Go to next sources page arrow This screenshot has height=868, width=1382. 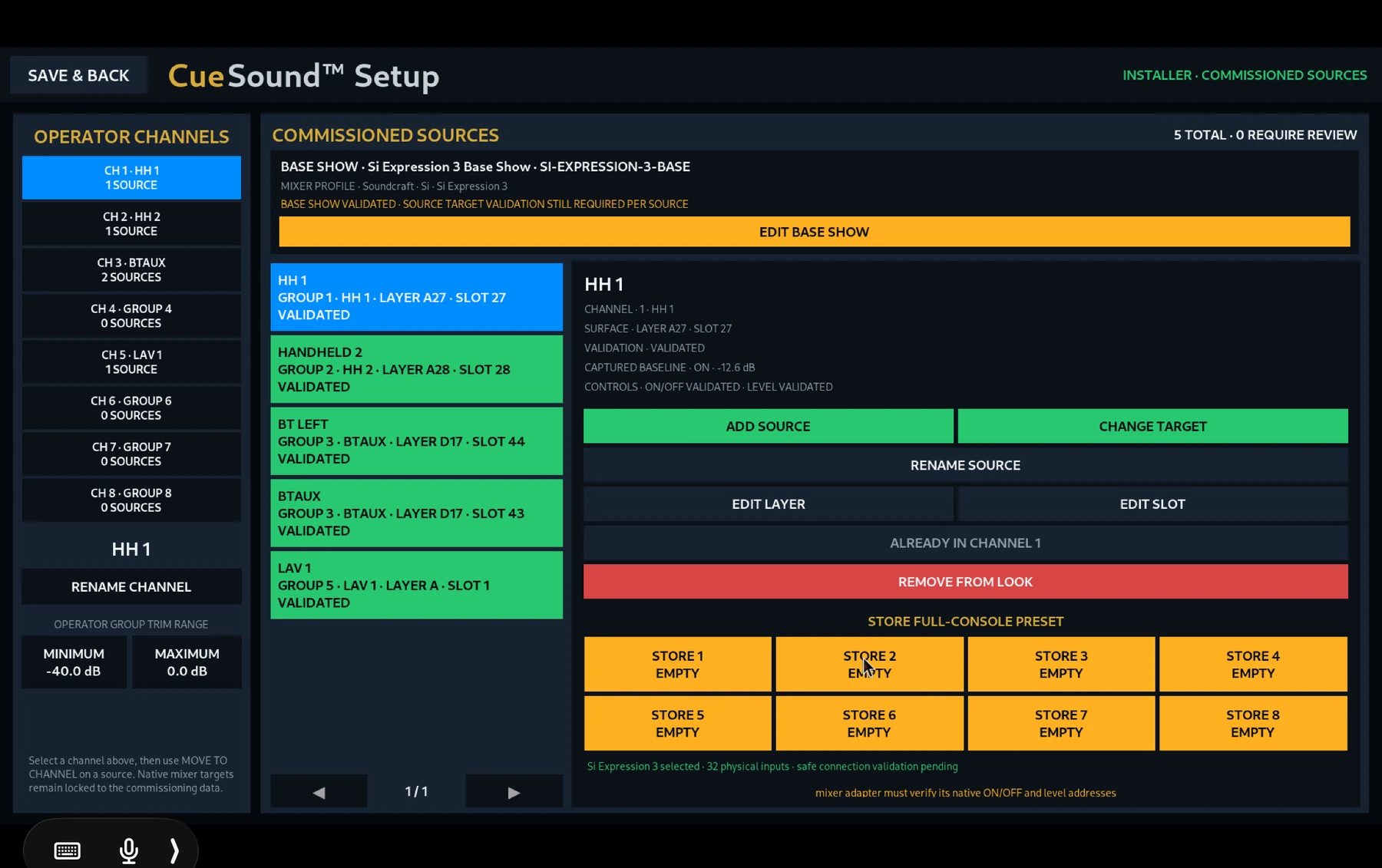(514, 791)
